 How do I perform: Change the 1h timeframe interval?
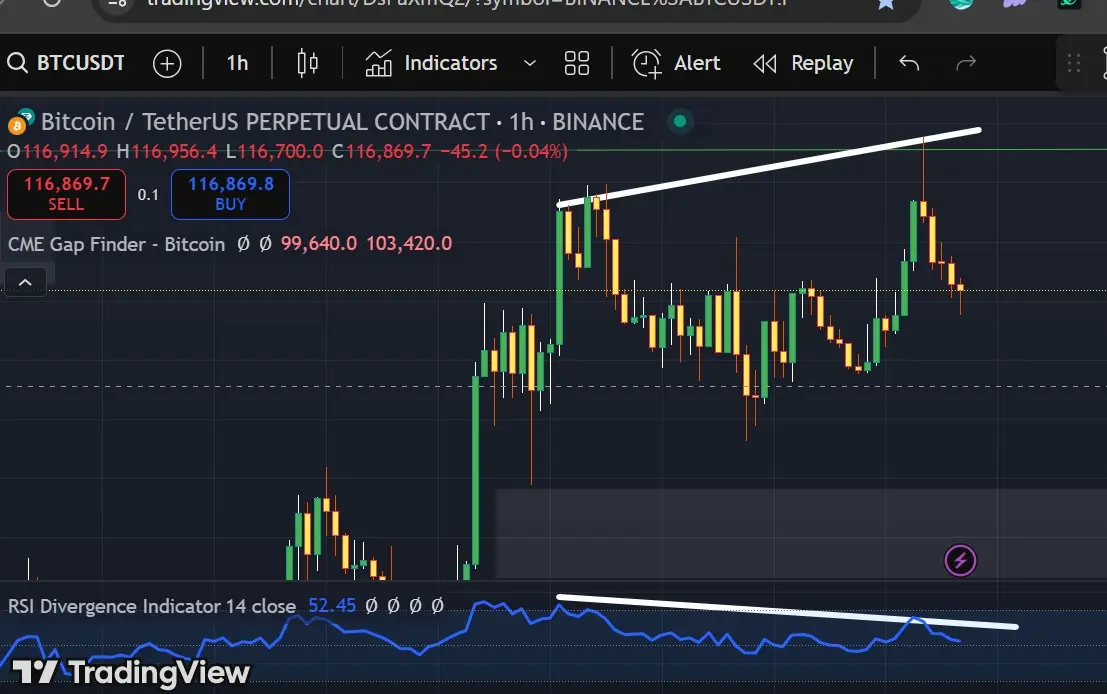[237, 63]
